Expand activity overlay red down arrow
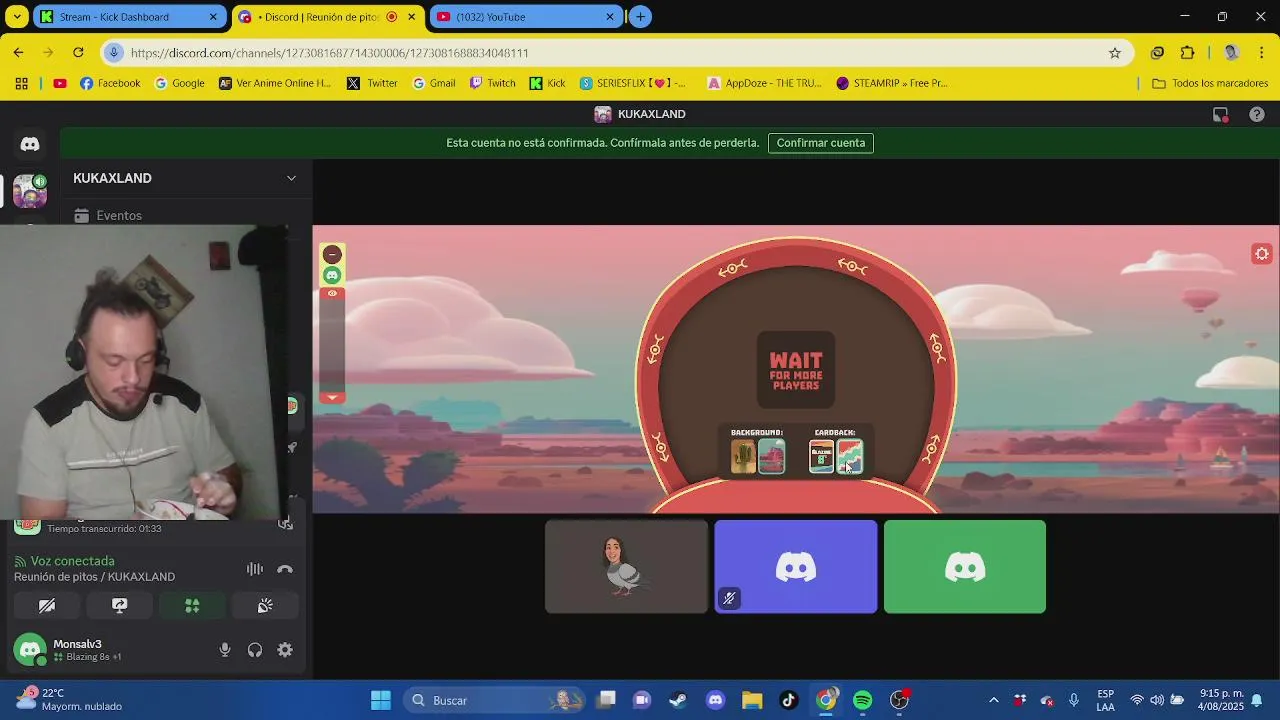Viewport: 1280px width, 720px height. 332,398
